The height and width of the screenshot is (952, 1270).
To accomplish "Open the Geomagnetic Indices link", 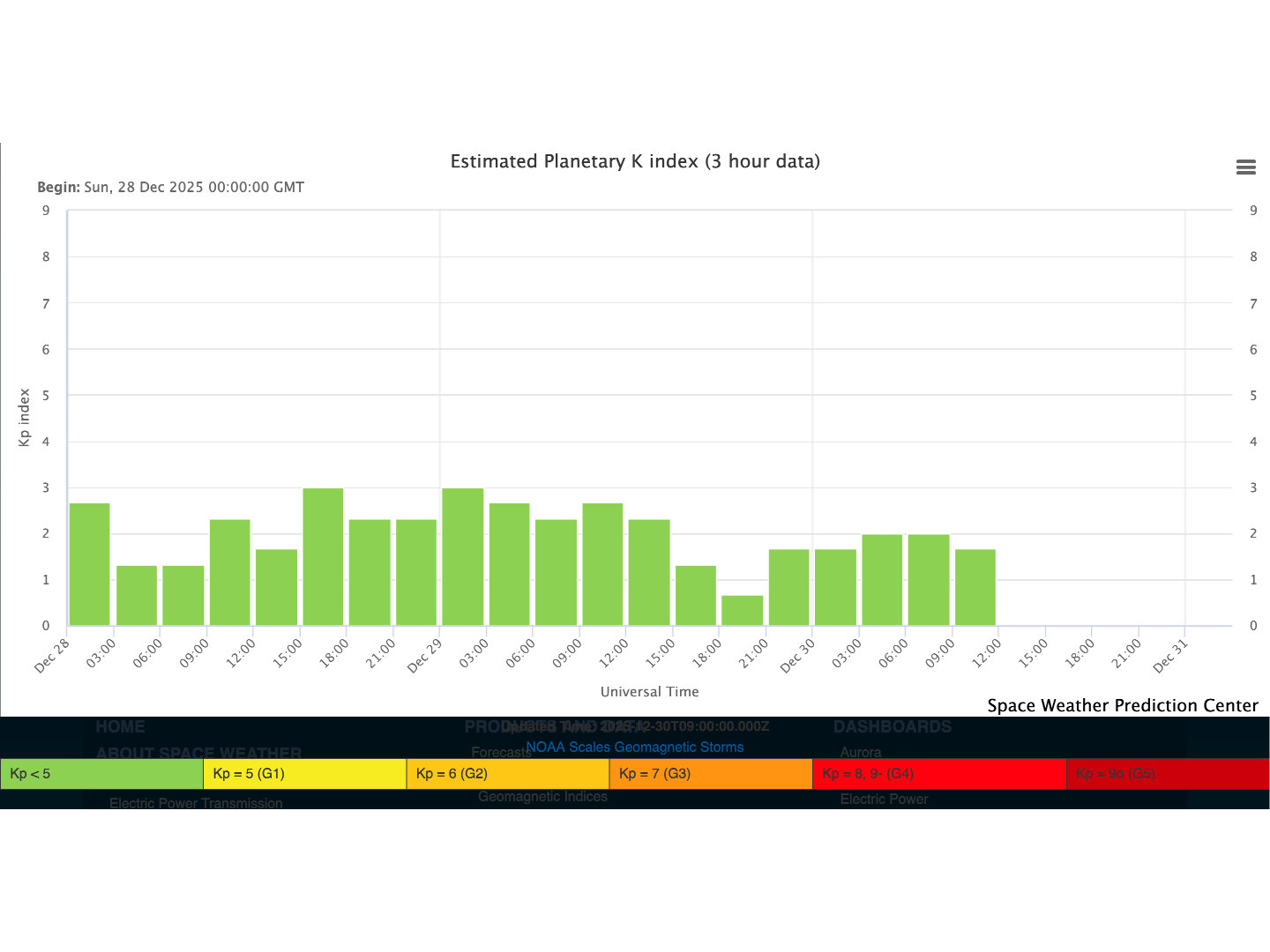I will coord(542,797).
